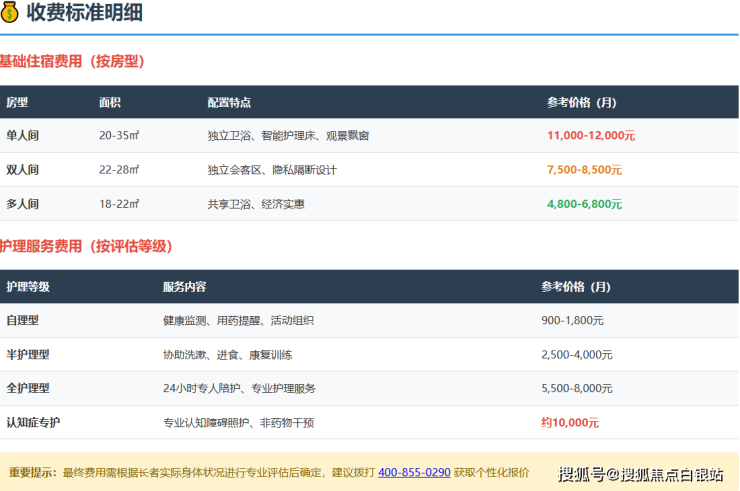Click the 服务内容 column header
This screenshot has width=740, height=491.
pos(184,287)
